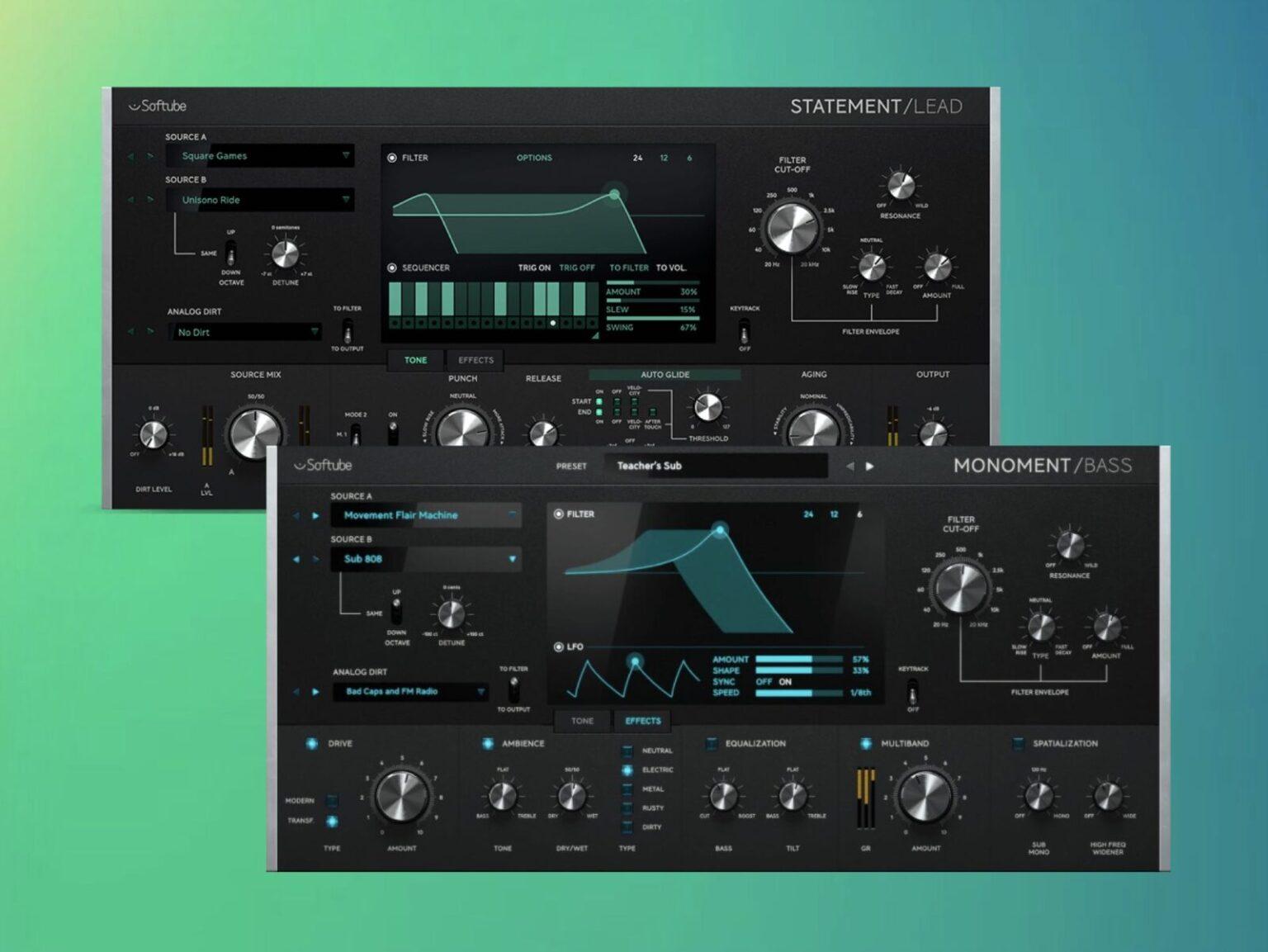This screenshot has height=952, width=1268.
Task: Click the Sequencer icon in Statement Lead
Action: pos(391,268)
